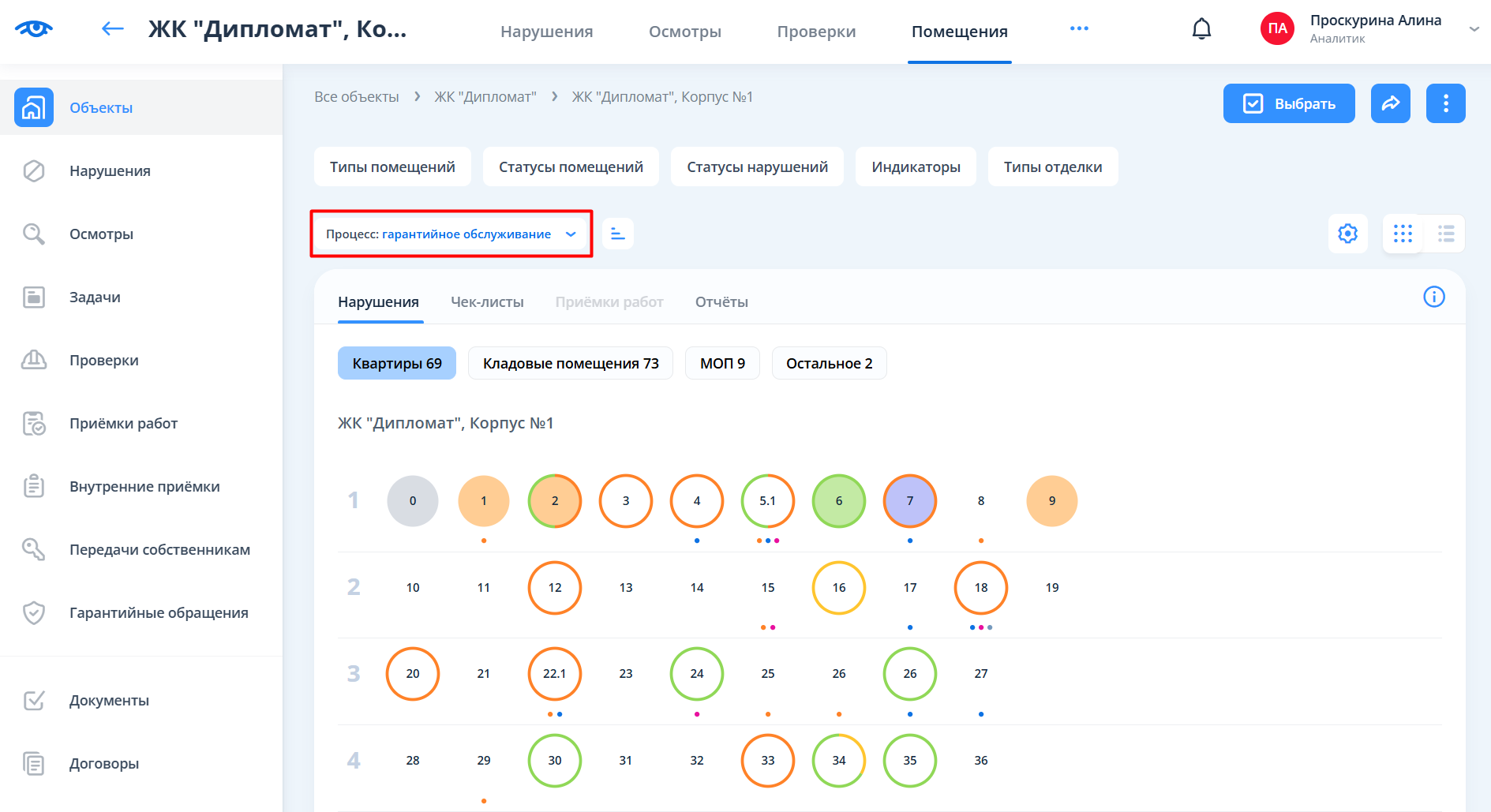Expand the Процесс гарантийное обслуживание dropdown
This screenshot has height=812, width=1491.
coord(451,234)
